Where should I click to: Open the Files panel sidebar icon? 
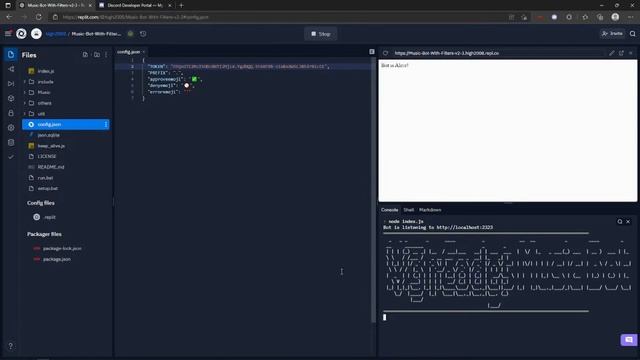point(11,55)
